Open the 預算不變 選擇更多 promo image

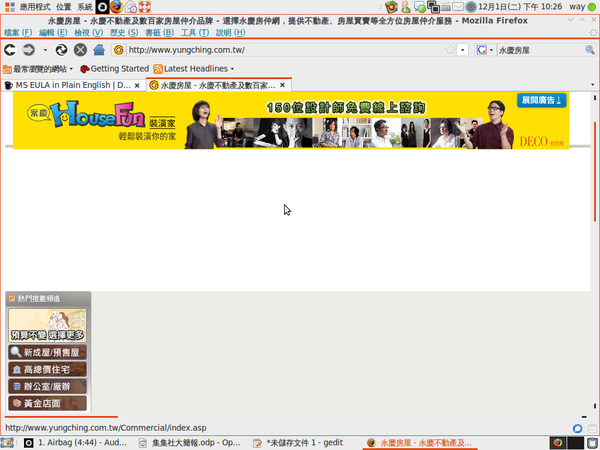tap(47, 325)
